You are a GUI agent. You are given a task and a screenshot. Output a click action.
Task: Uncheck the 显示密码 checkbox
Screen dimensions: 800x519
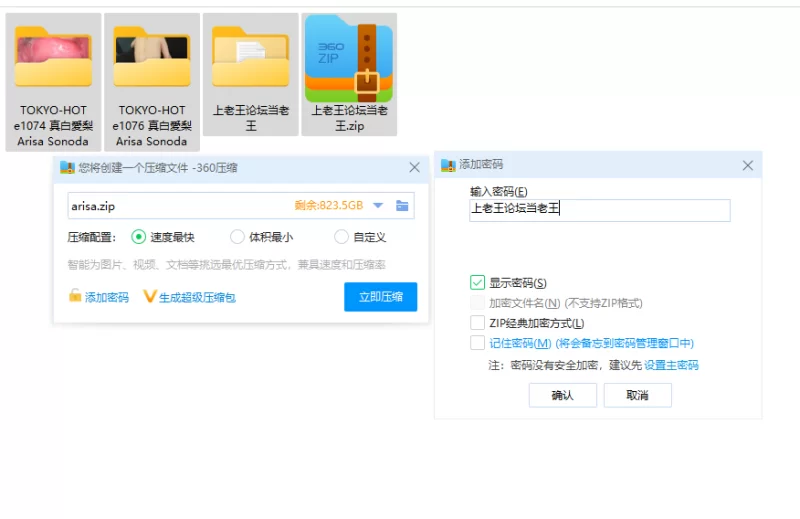pyautogui.click(x=477, y=282)
